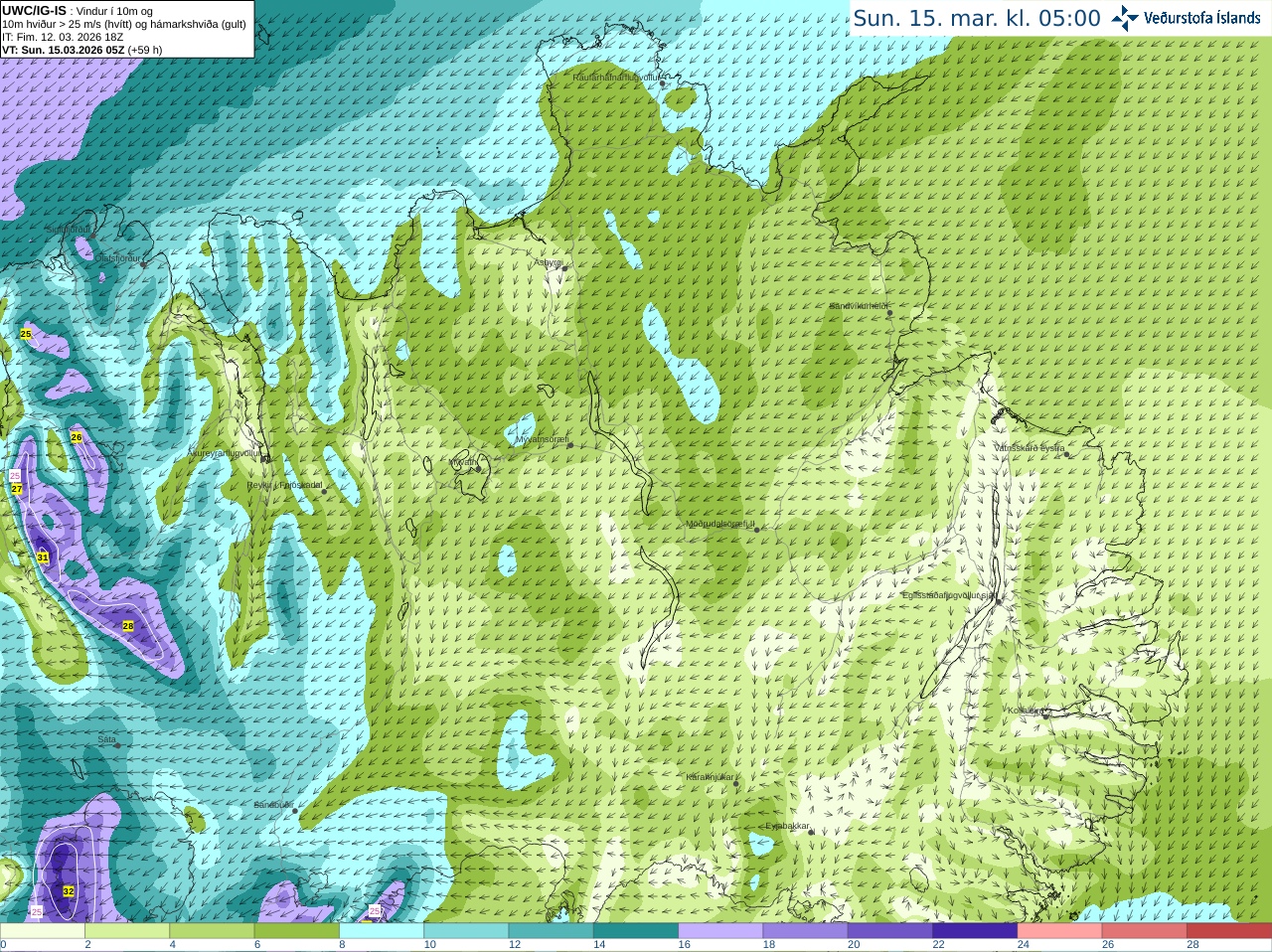Click the Sáta station marker
The width and height of the screenshot is (1272, 952).
[117, 746]
